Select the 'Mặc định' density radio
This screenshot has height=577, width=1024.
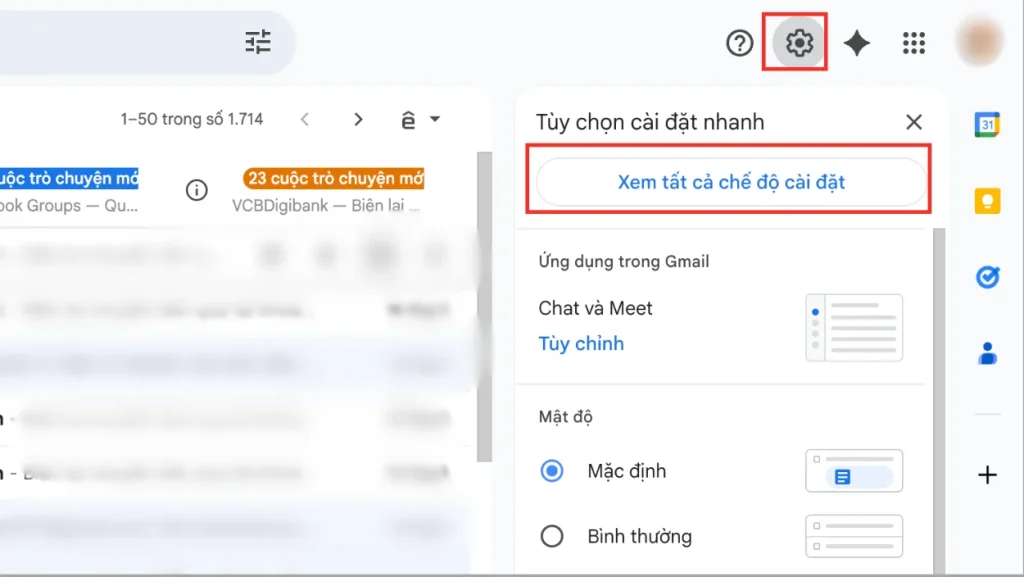pyautogui.click(x=552, y=471)
